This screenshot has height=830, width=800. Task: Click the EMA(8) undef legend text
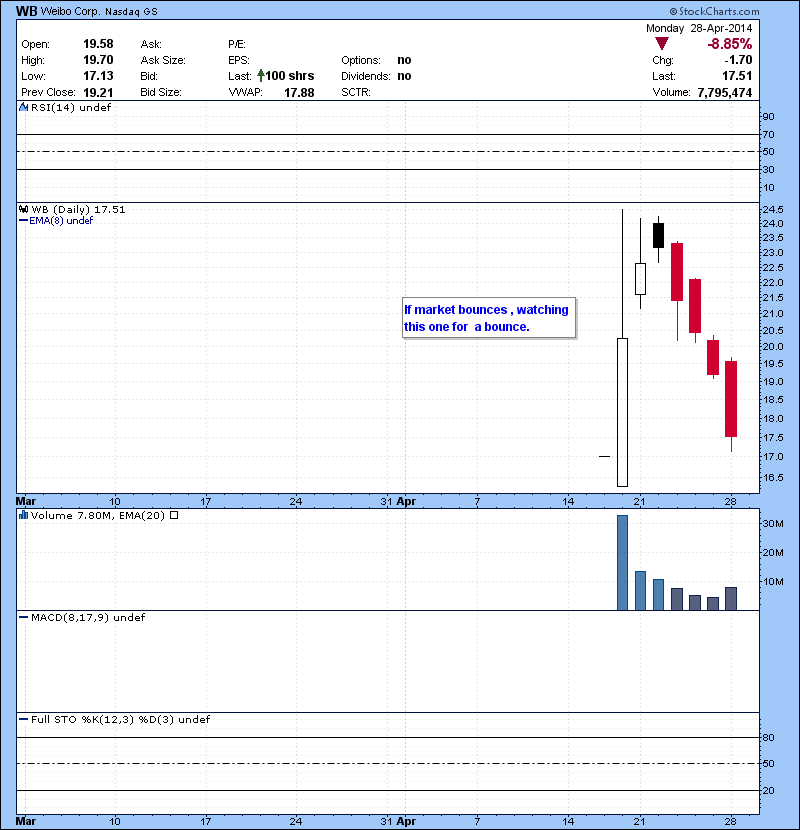coord(61,220)
